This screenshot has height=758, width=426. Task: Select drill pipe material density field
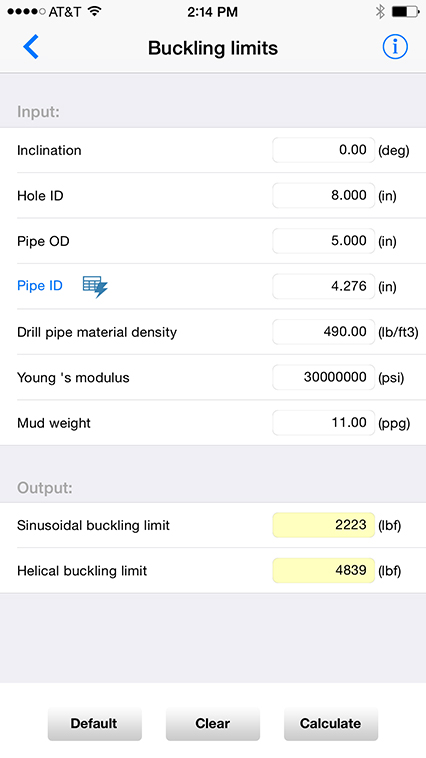click(323, 332)
